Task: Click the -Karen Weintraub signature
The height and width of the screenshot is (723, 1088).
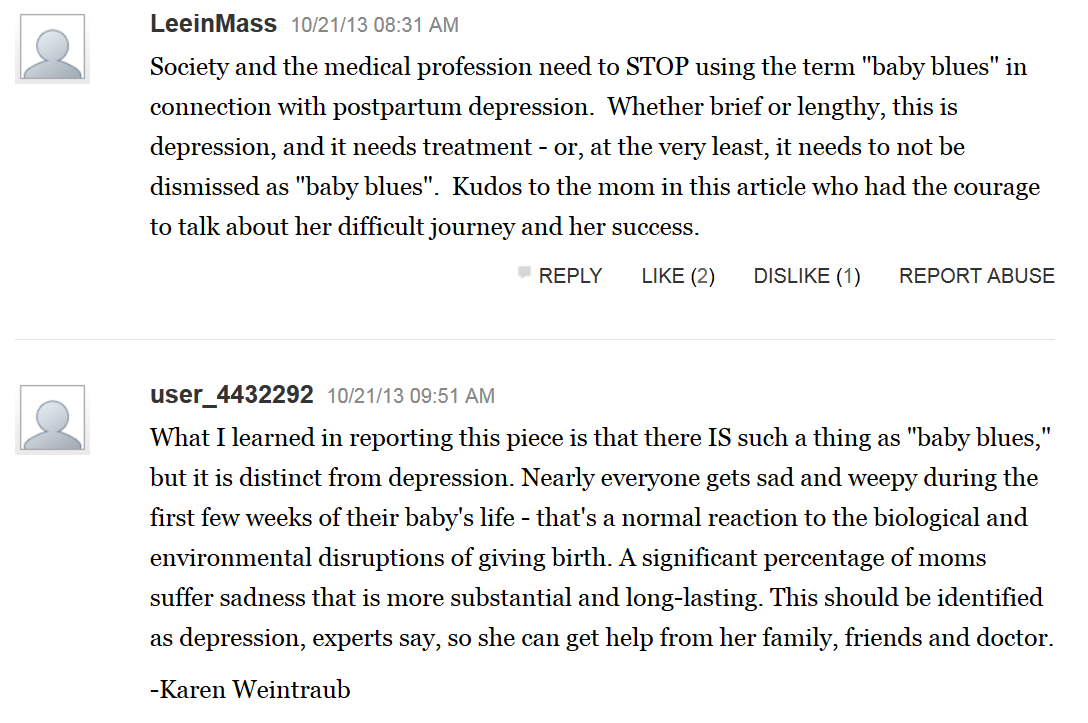Action: click(250, 689)
